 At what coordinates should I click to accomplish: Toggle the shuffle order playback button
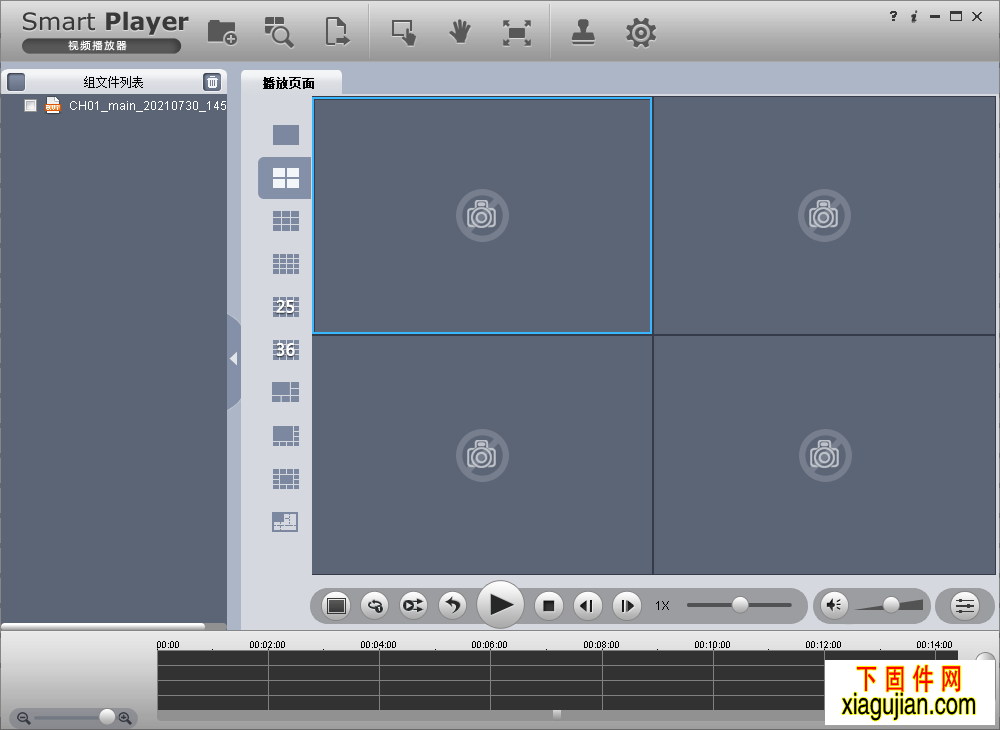(x=413, y=605)
